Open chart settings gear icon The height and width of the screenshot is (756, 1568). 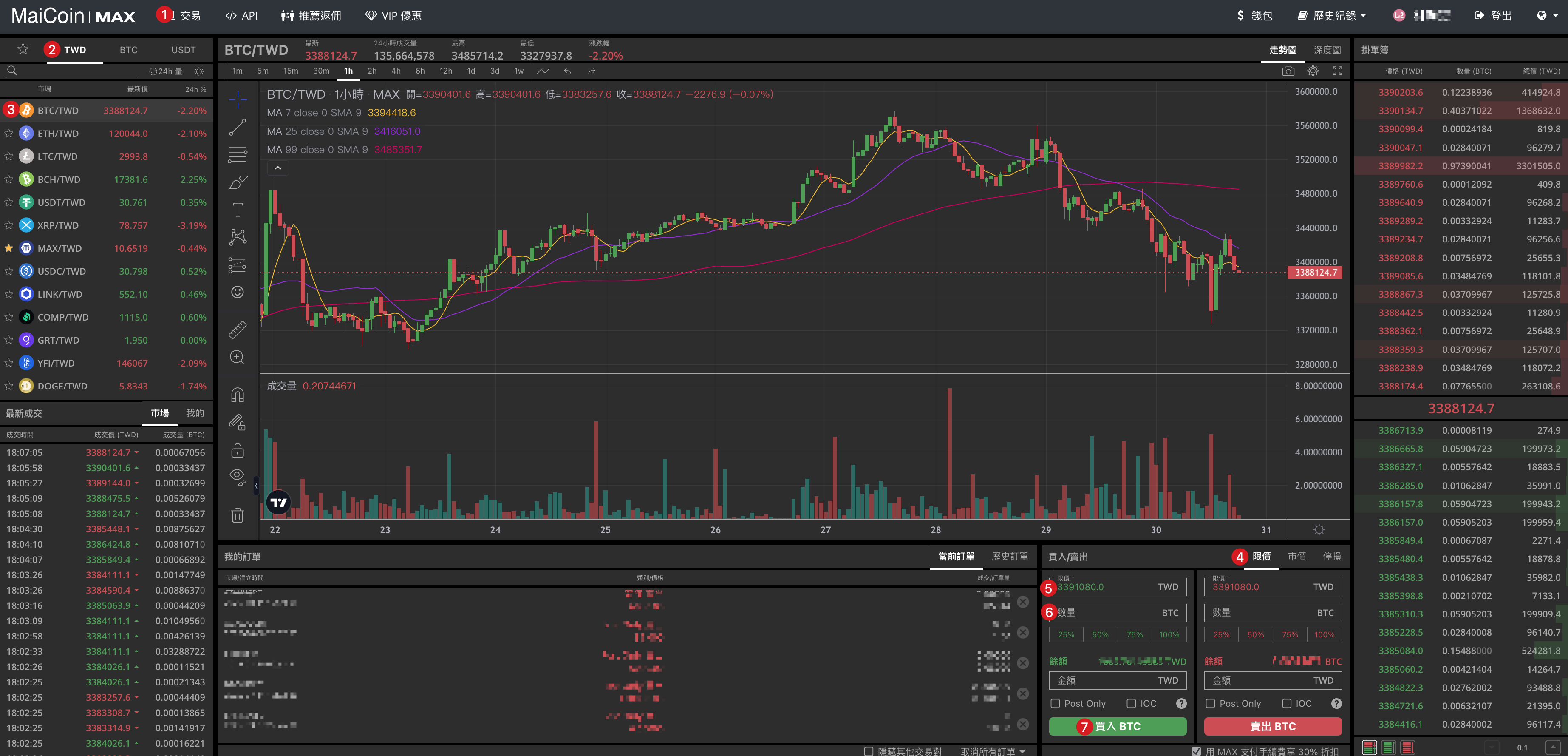click(x=1313, y=71)
